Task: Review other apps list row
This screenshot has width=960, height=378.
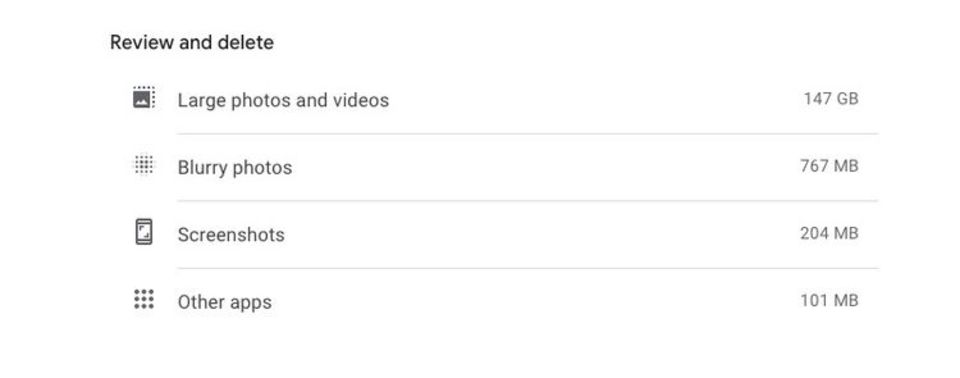Action: [x=496, y=302]
